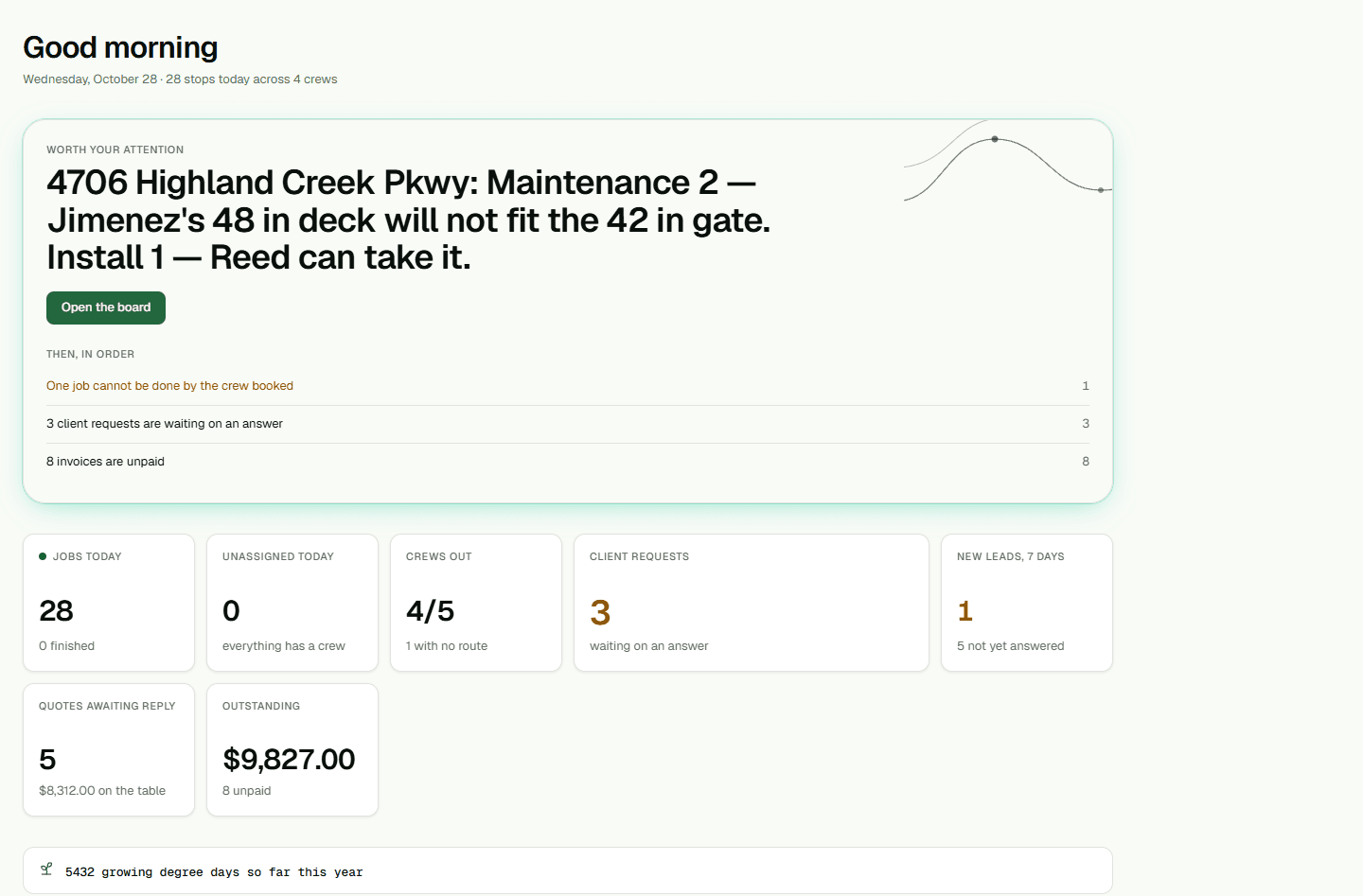Click the '5432 growing degree days so far this year' text
The height and width of the screenshot is (896, 1363).
(x=214, y=872)
